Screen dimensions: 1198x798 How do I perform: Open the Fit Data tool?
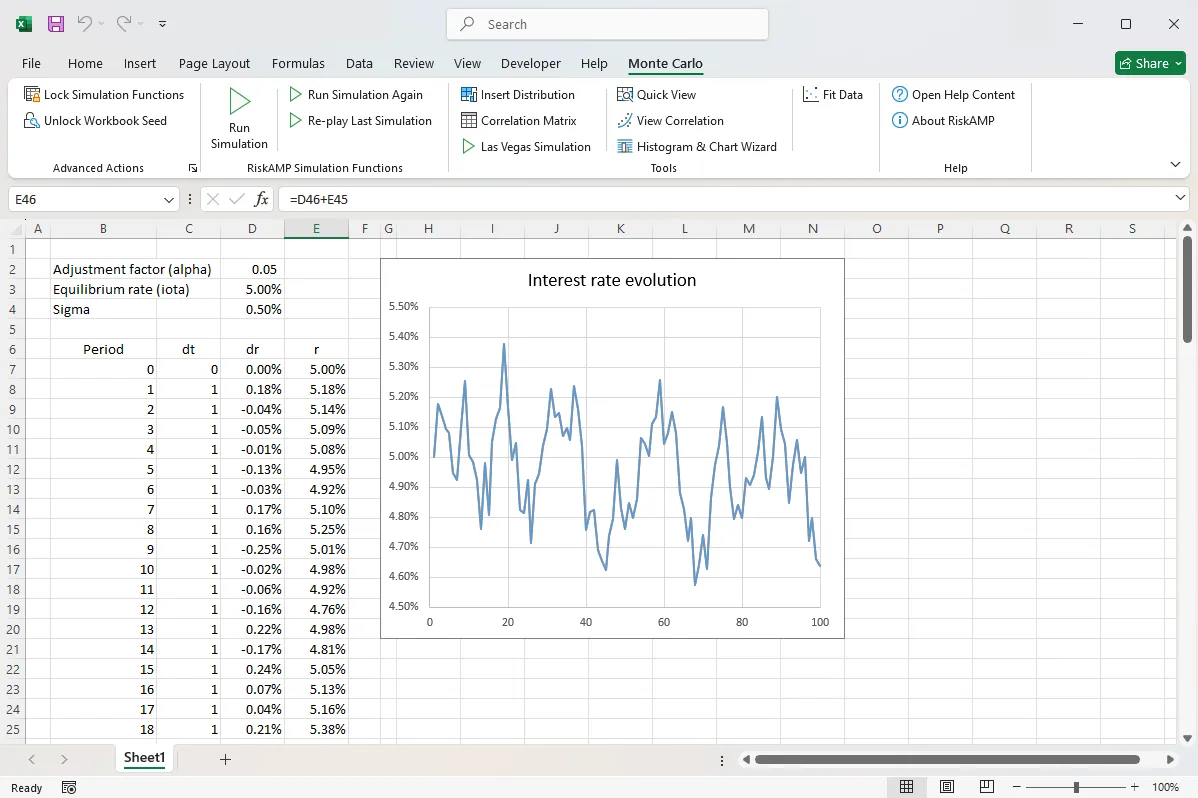835,94
